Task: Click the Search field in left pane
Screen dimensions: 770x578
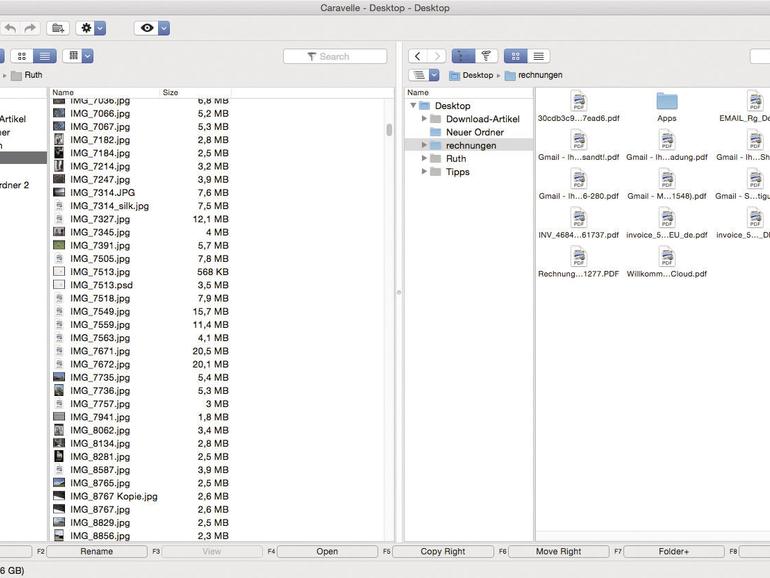Action: pos(335,57)
